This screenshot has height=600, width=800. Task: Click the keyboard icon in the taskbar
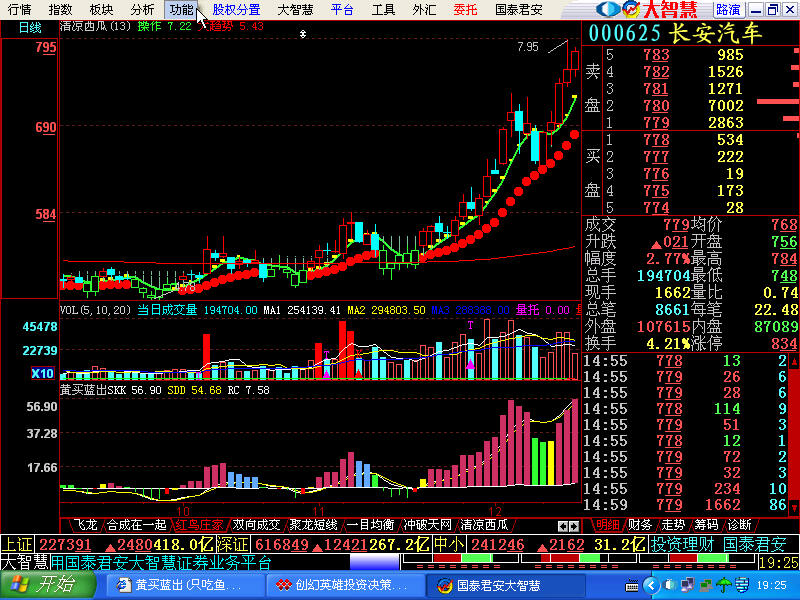tap(632, 586)
